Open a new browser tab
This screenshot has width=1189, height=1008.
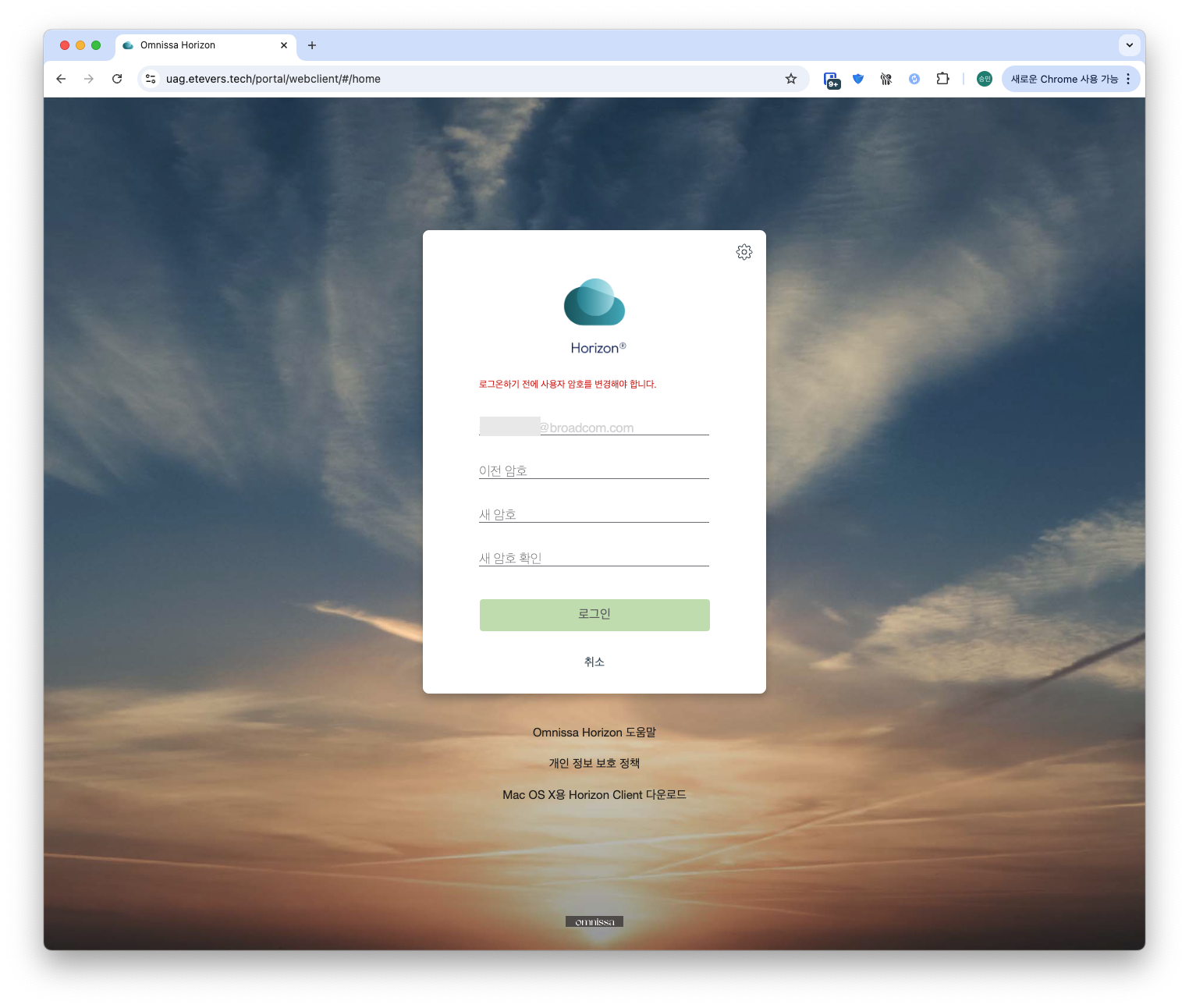[312, 45]
